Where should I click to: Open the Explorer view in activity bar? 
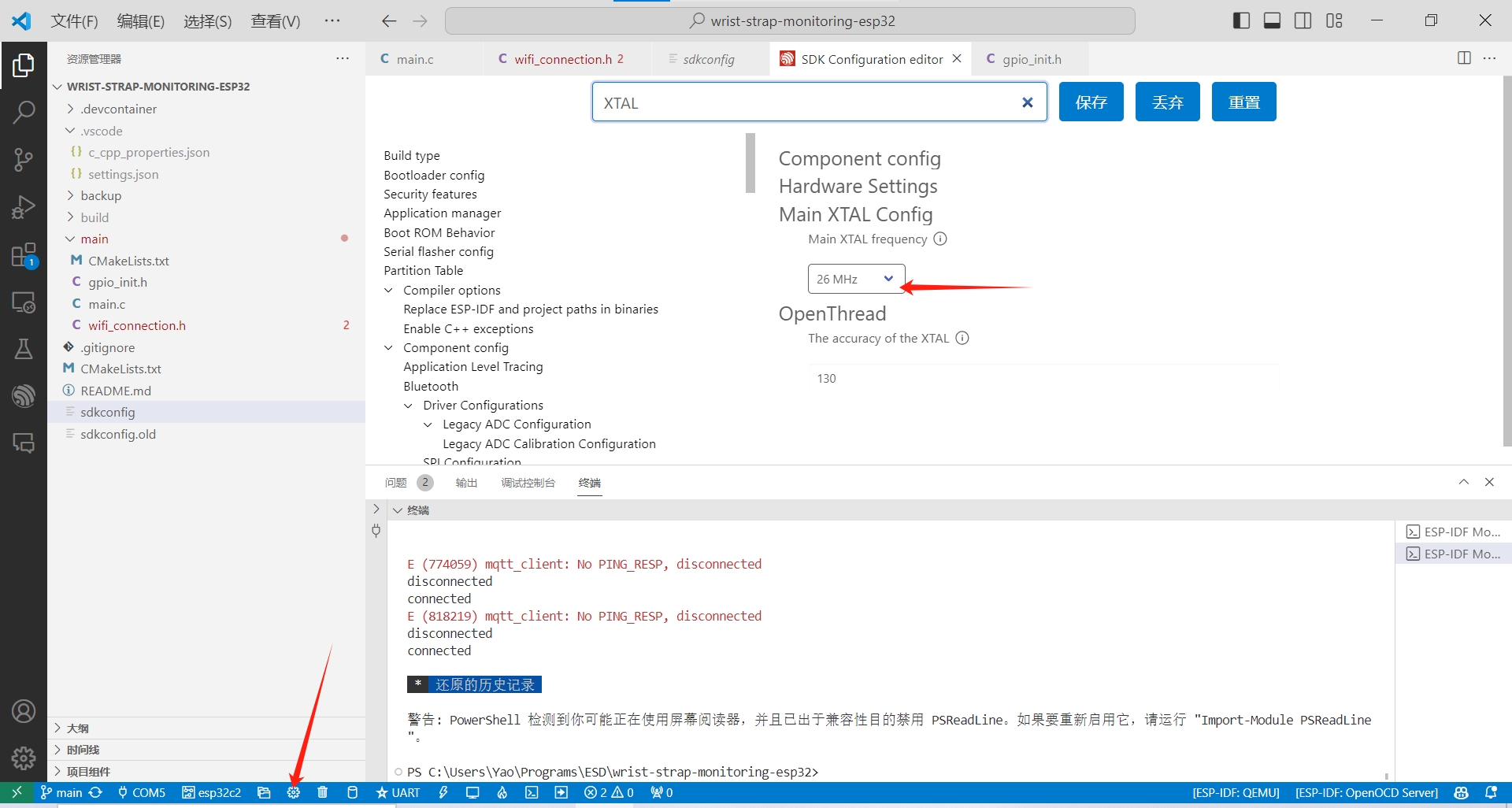pos(24,65)
